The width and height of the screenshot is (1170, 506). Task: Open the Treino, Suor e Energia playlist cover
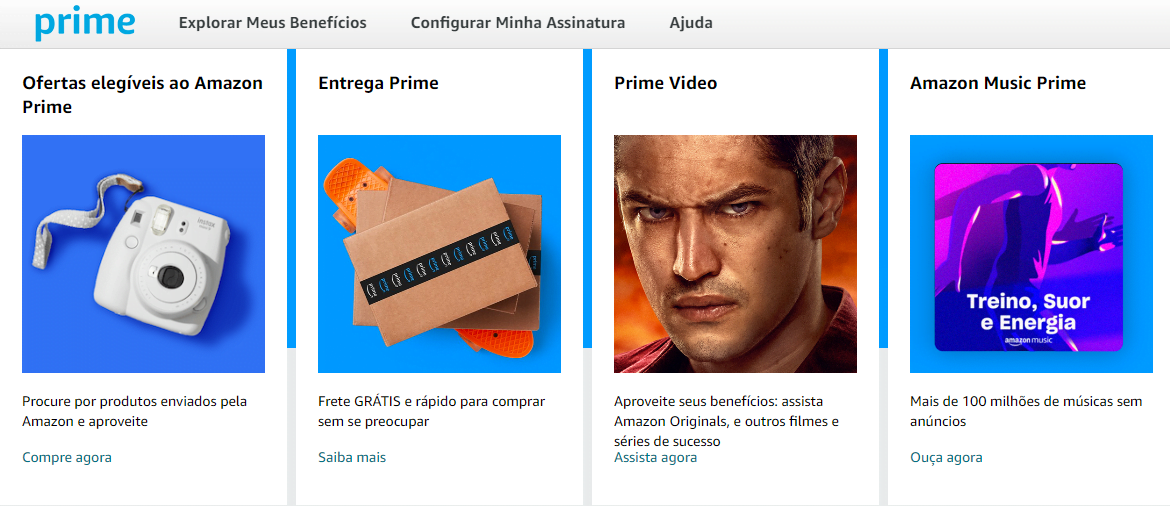(1028, 257)
